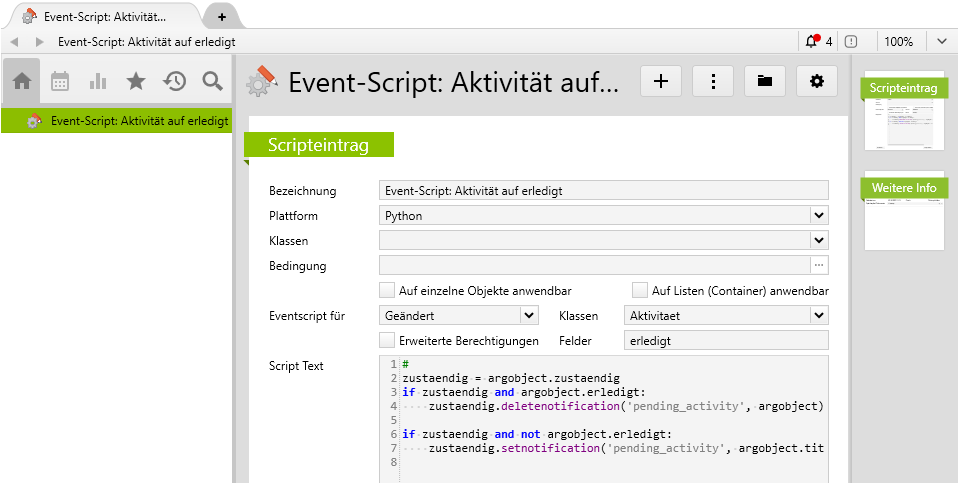Screen dimensions: 959x484
Task: Open the bar chart statistics icon
Action: (x=98, y=81)
